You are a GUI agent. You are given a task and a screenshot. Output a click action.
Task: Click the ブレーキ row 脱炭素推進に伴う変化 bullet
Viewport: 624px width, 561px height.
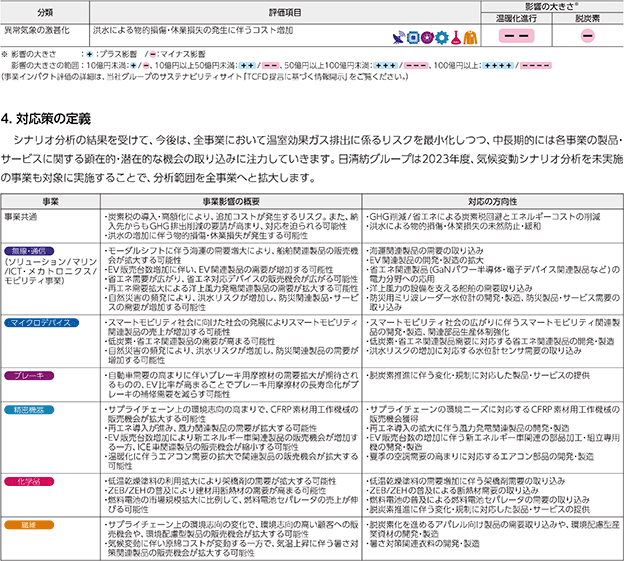pos(478,376)
